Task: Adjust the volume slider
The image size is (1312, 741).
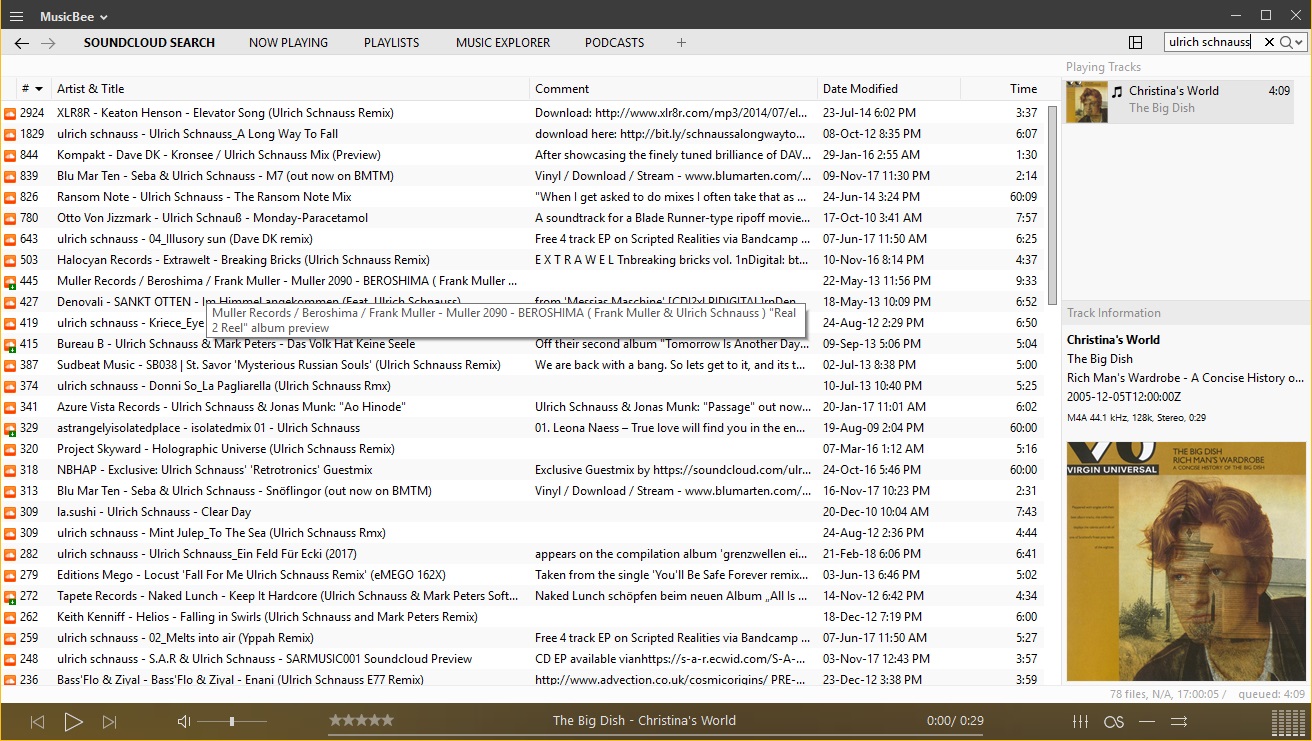Action: (232, 721)
